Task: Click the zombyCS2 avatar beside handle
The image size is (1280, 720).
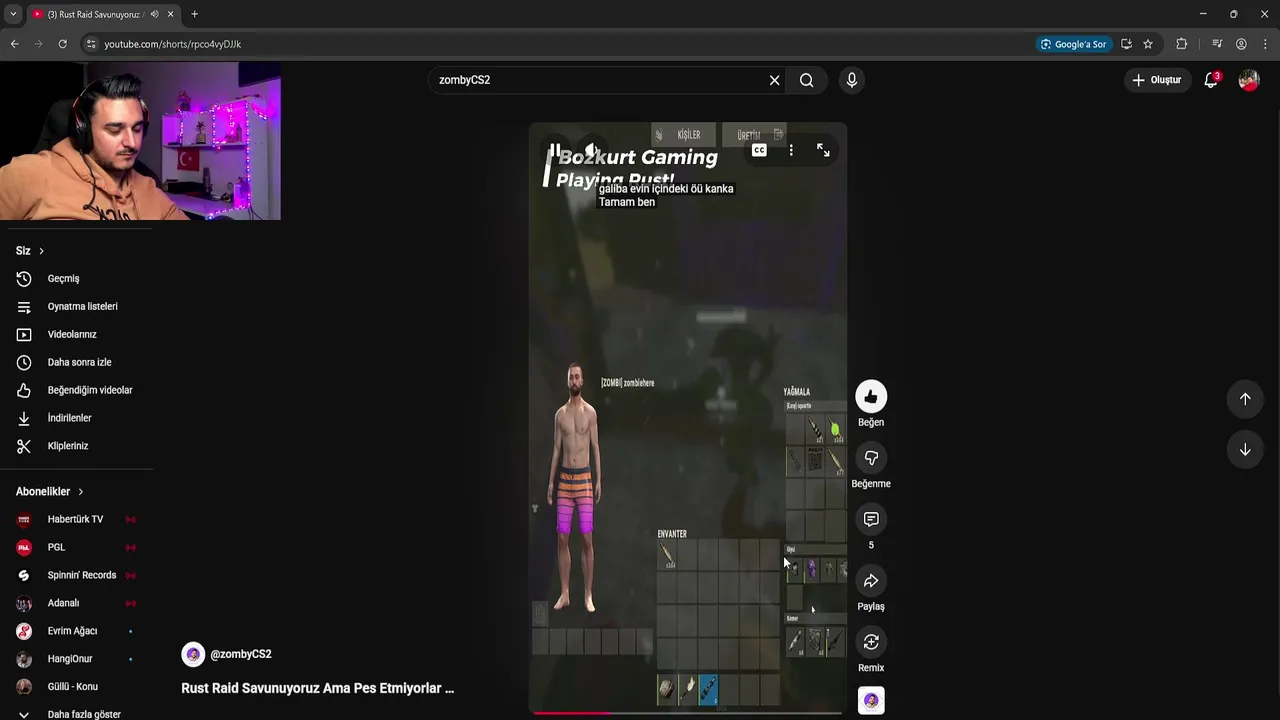Action: pyautogui.click(x=193, y=655)
